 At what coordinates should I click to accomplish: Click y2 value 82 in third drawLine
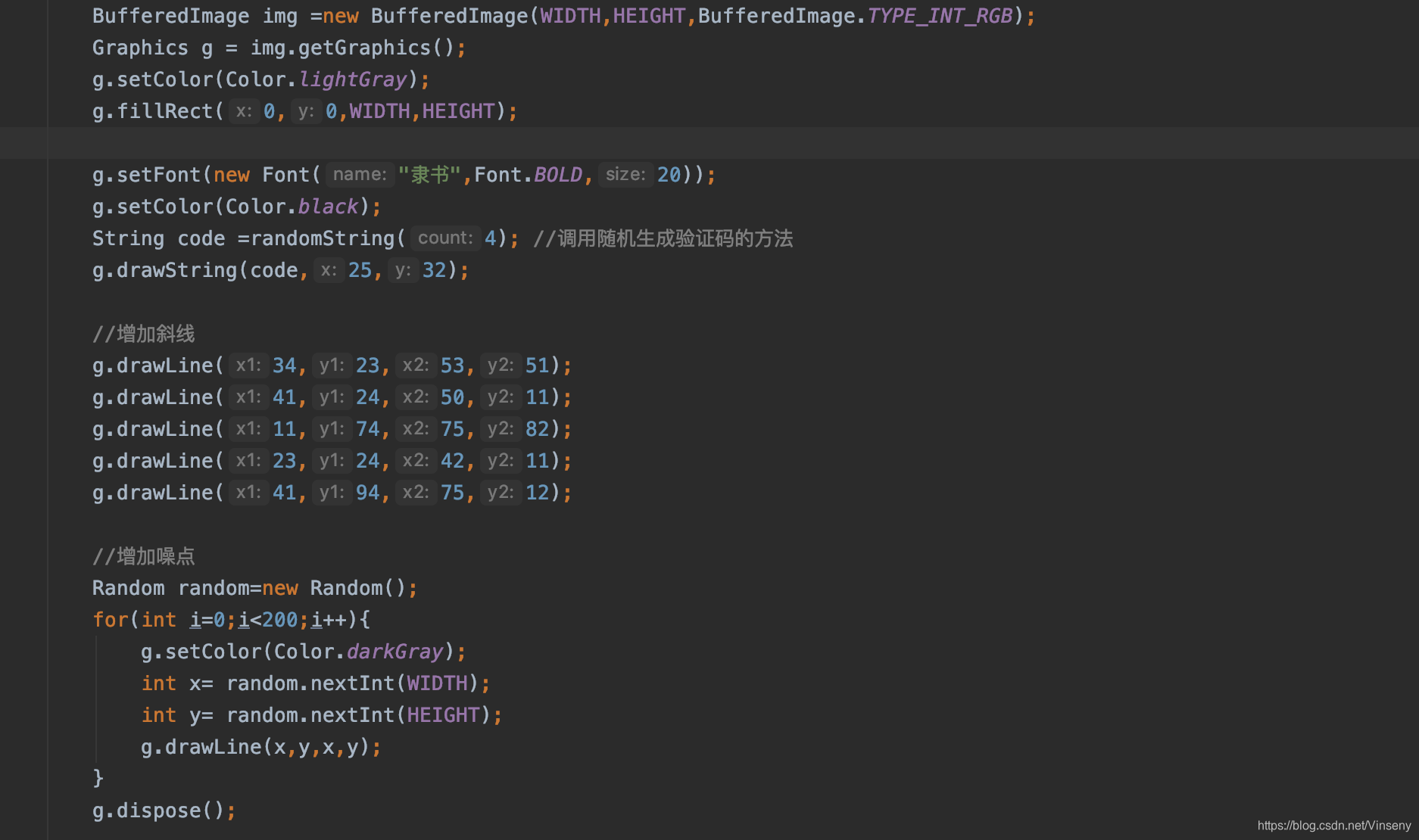point(538,429)
